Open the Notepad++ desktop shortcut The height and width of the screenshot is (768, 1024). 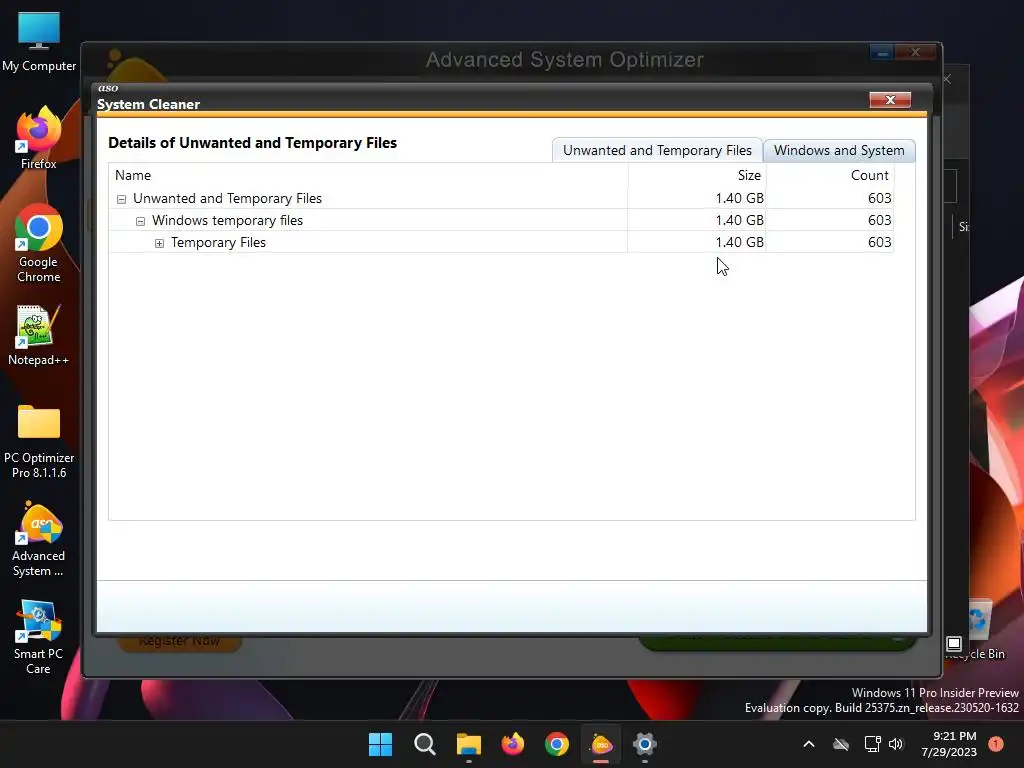pyautogui.click(x=39, y=334)
